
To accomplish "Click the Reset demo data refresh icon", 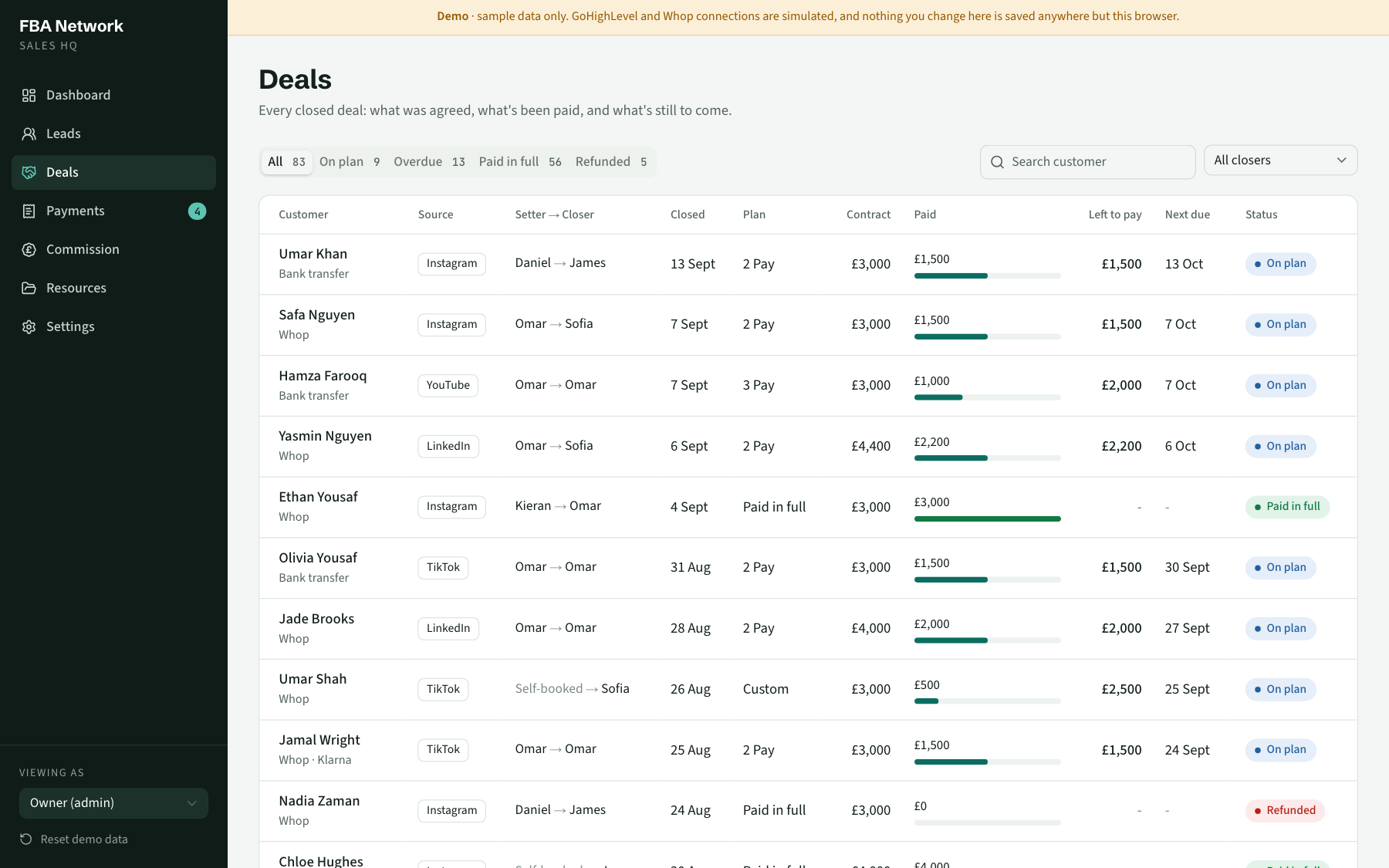I will tap(25, 839).
